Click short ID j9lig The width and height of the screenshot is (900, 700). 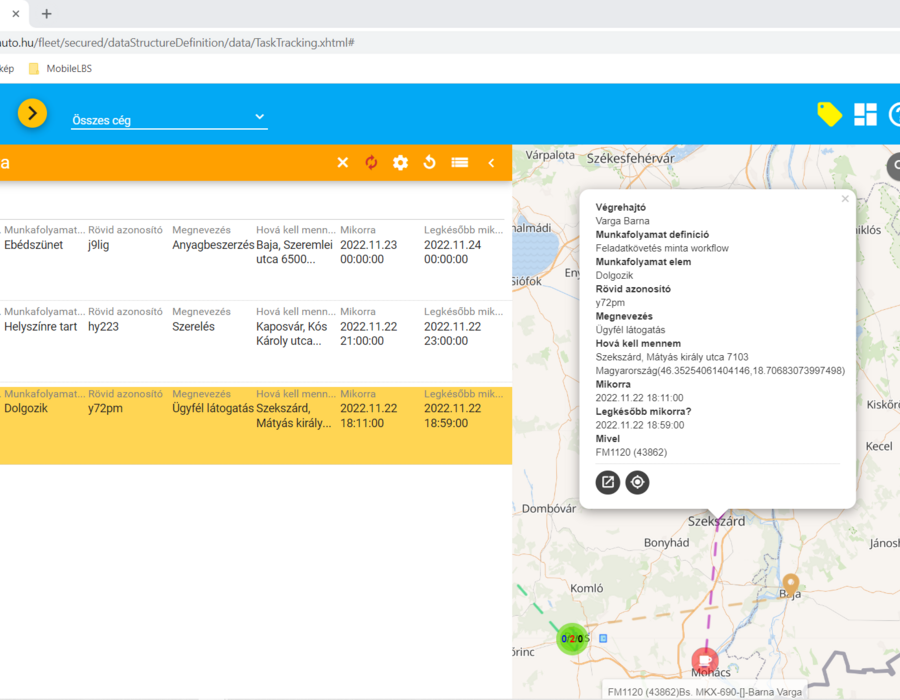point(98,245)
